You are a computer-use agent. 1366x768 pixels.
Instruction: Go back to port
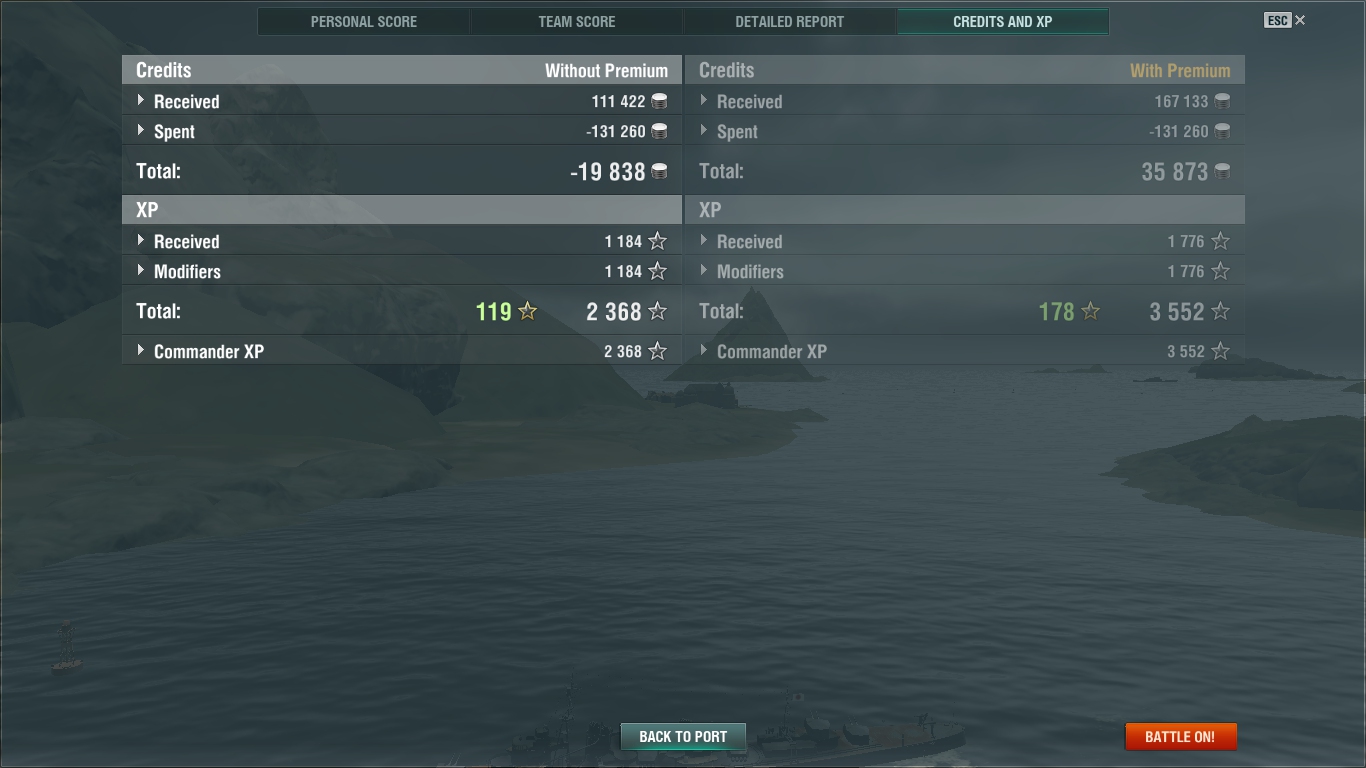683,737
